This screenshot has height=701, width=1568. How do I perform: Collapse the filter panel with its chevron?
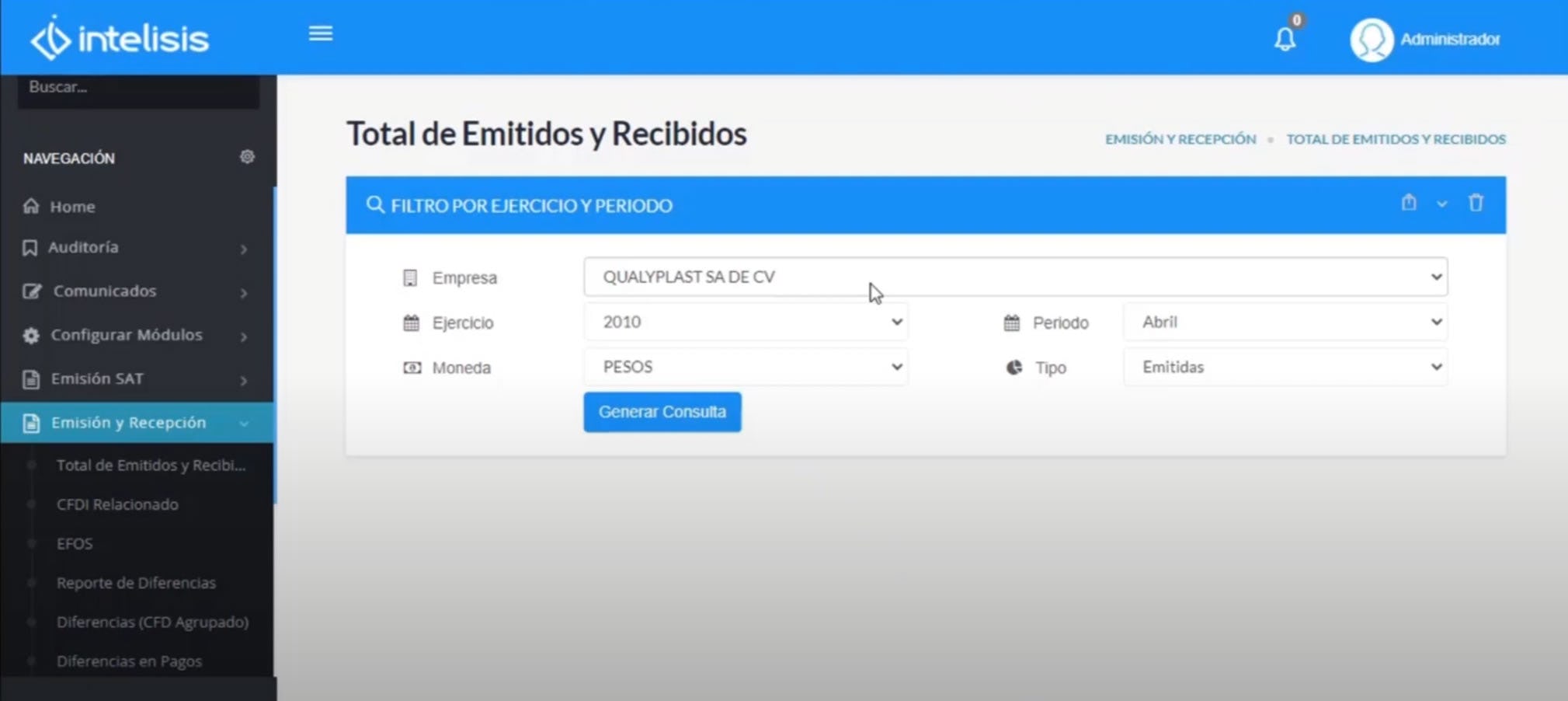(1443, 204)
